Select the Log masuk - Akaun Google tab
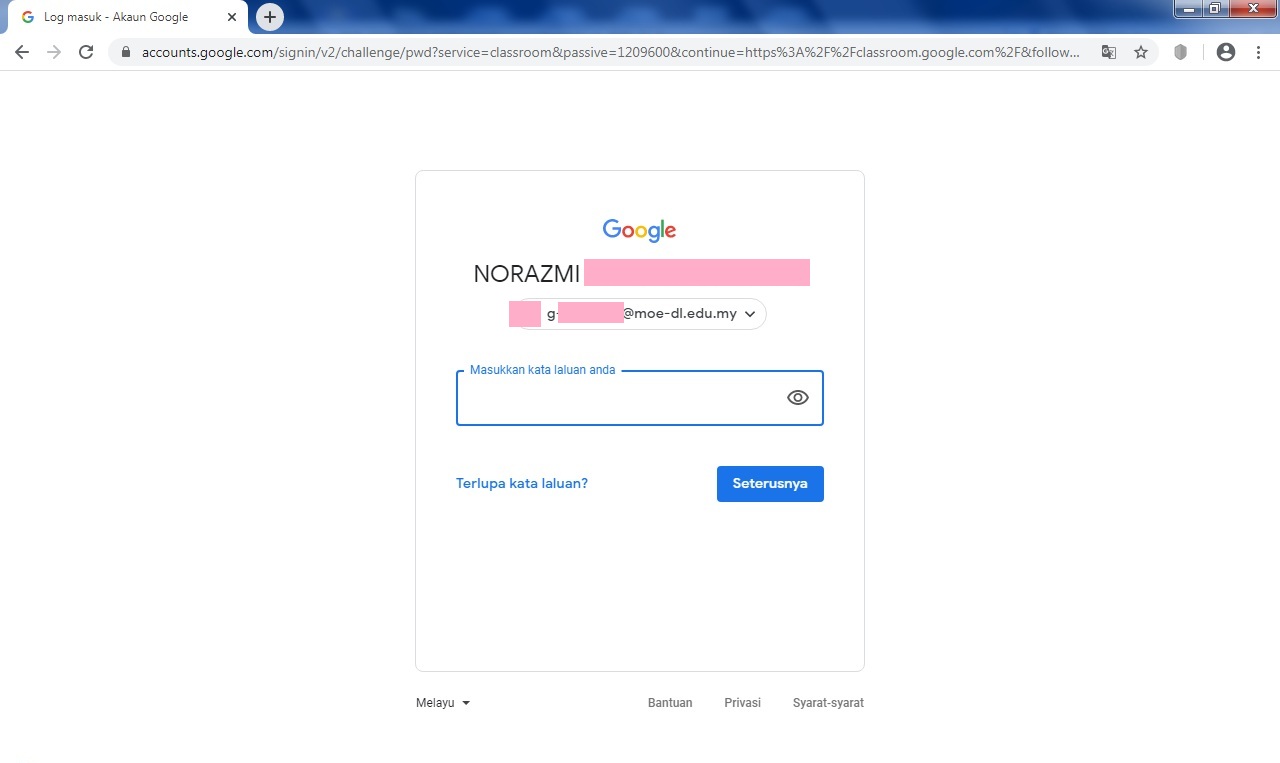The width and height of the screenshot is (1280, 763). click(x=126, y=17)
